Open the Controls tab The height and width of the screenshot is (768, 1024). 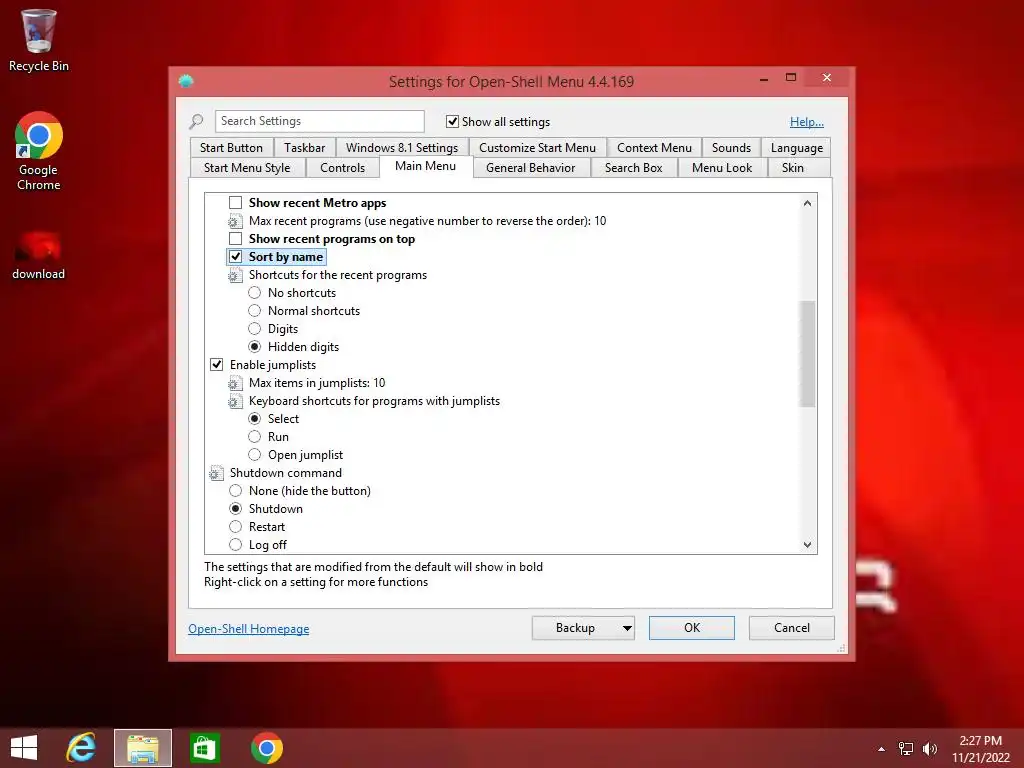pyautogui.click(x=342, y=168)
